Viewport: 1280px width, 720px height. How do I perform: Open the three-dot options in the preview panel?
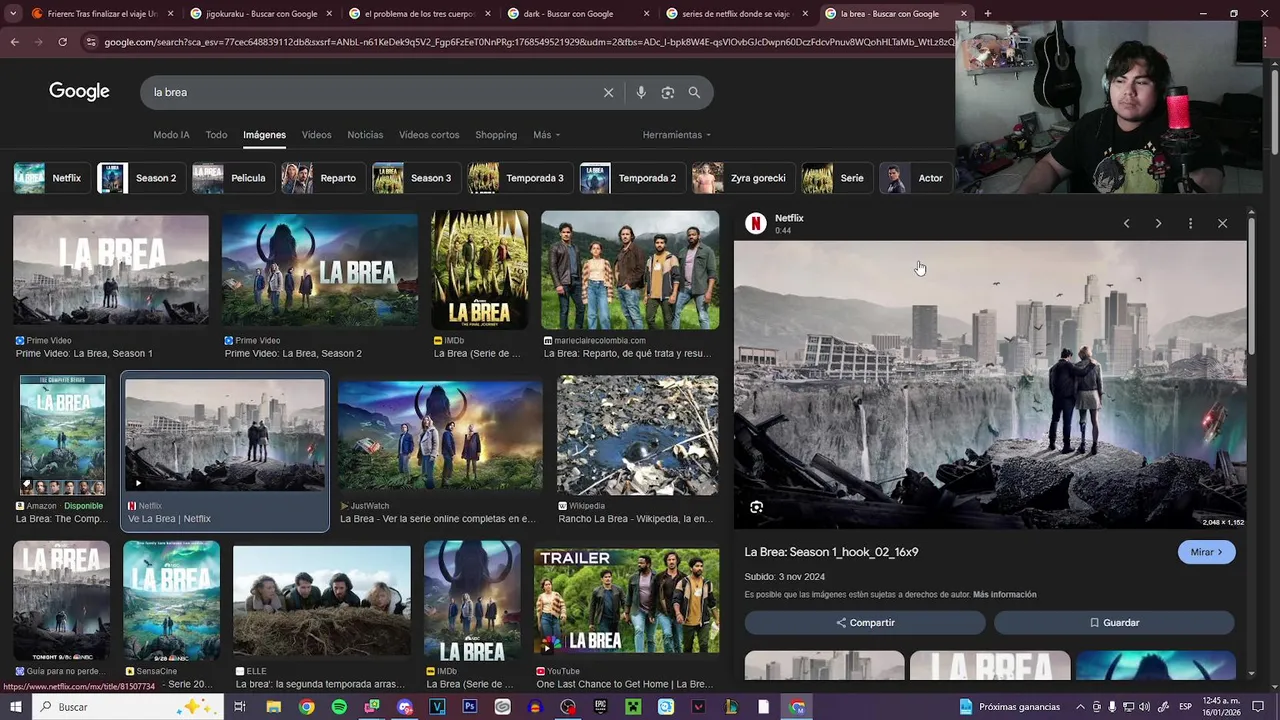tap(1190, 223)
